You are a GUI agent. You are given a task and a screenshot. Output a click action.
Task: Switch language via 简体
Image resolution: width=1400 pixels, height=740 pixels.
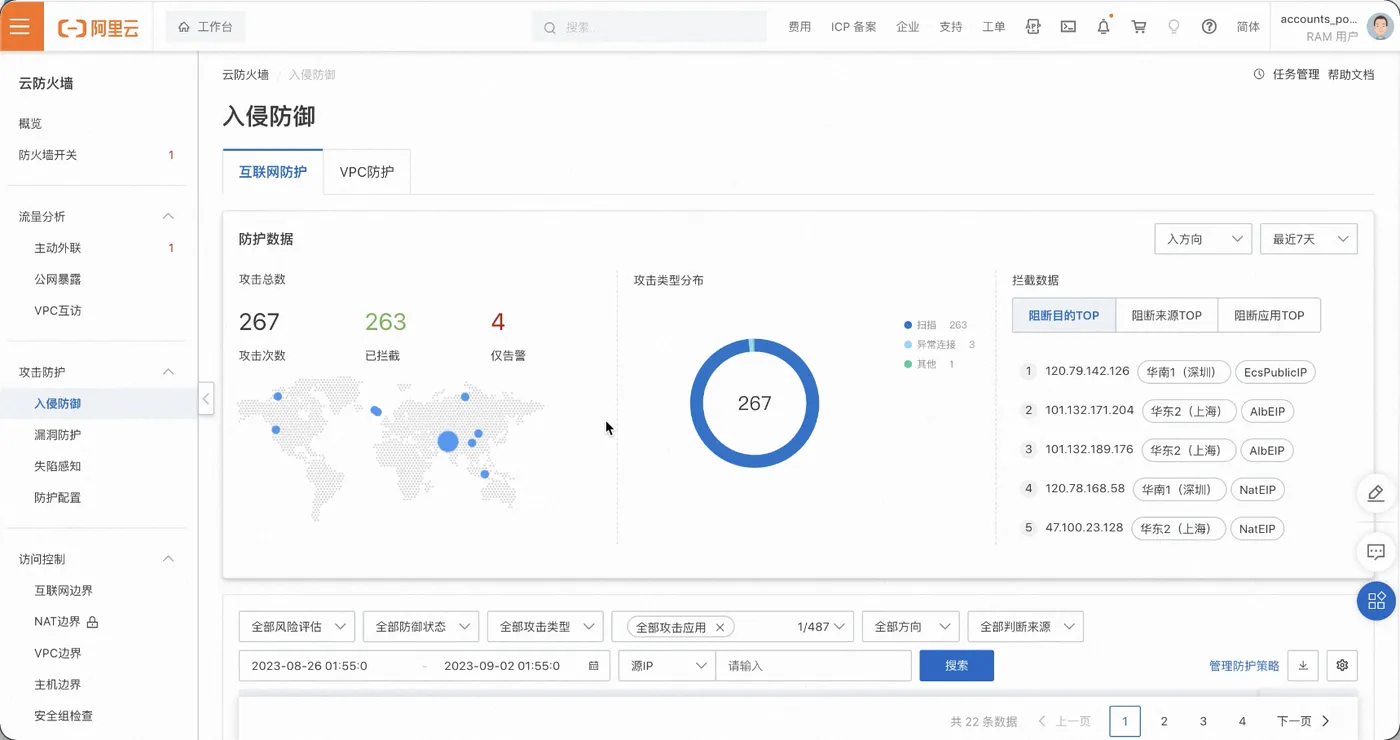point(1248,28)
